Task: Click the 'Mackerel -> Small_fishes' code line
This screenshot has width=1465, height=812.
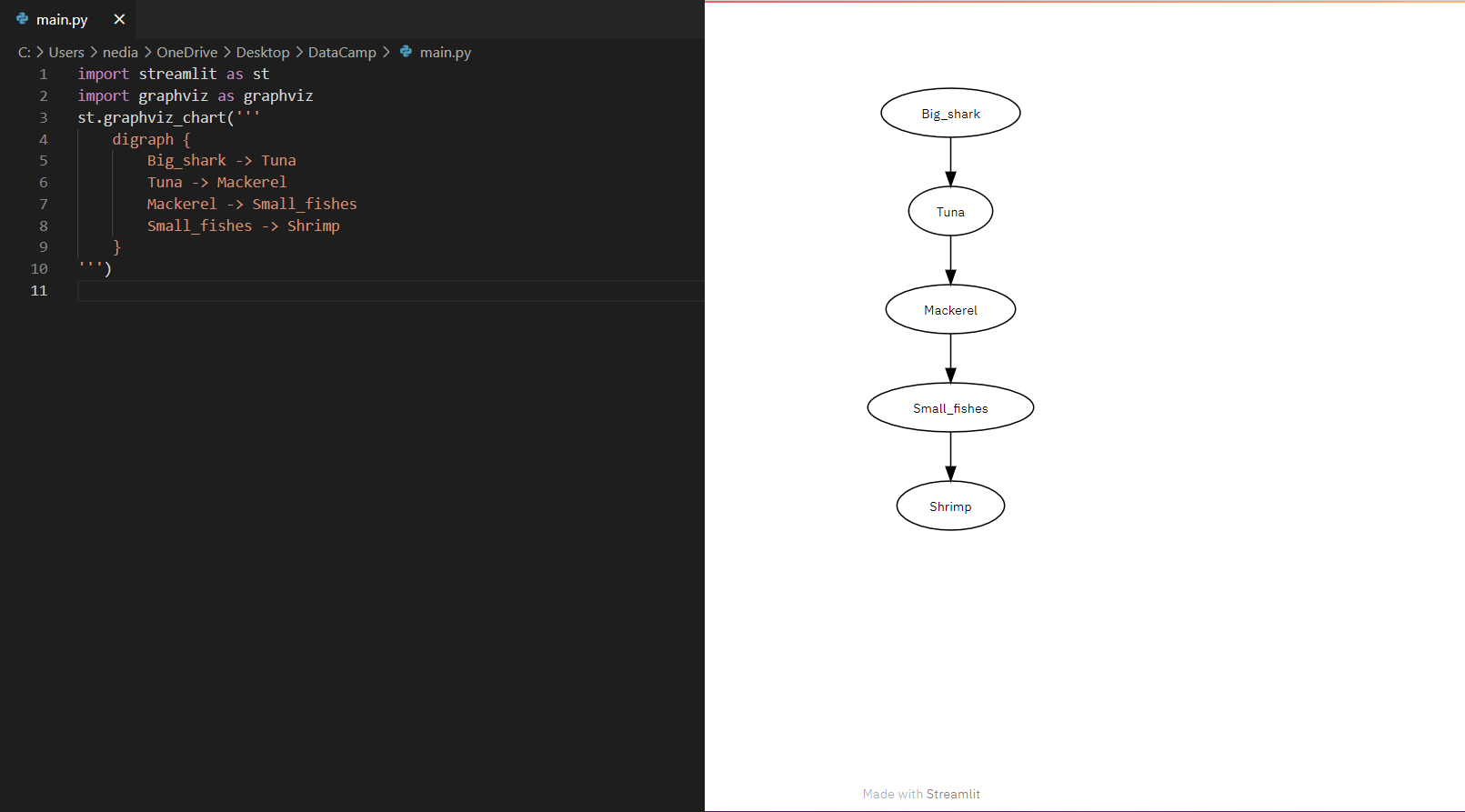Action: [x=252, y=205]
